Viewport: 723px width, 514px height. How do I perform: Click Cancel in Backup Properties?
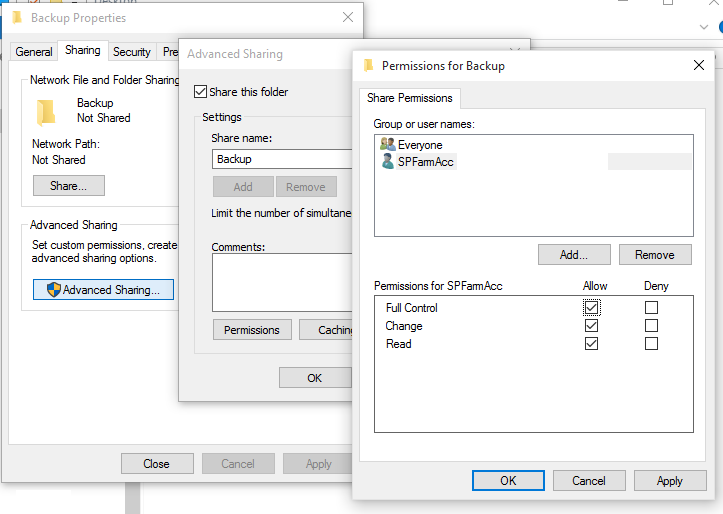238,463
